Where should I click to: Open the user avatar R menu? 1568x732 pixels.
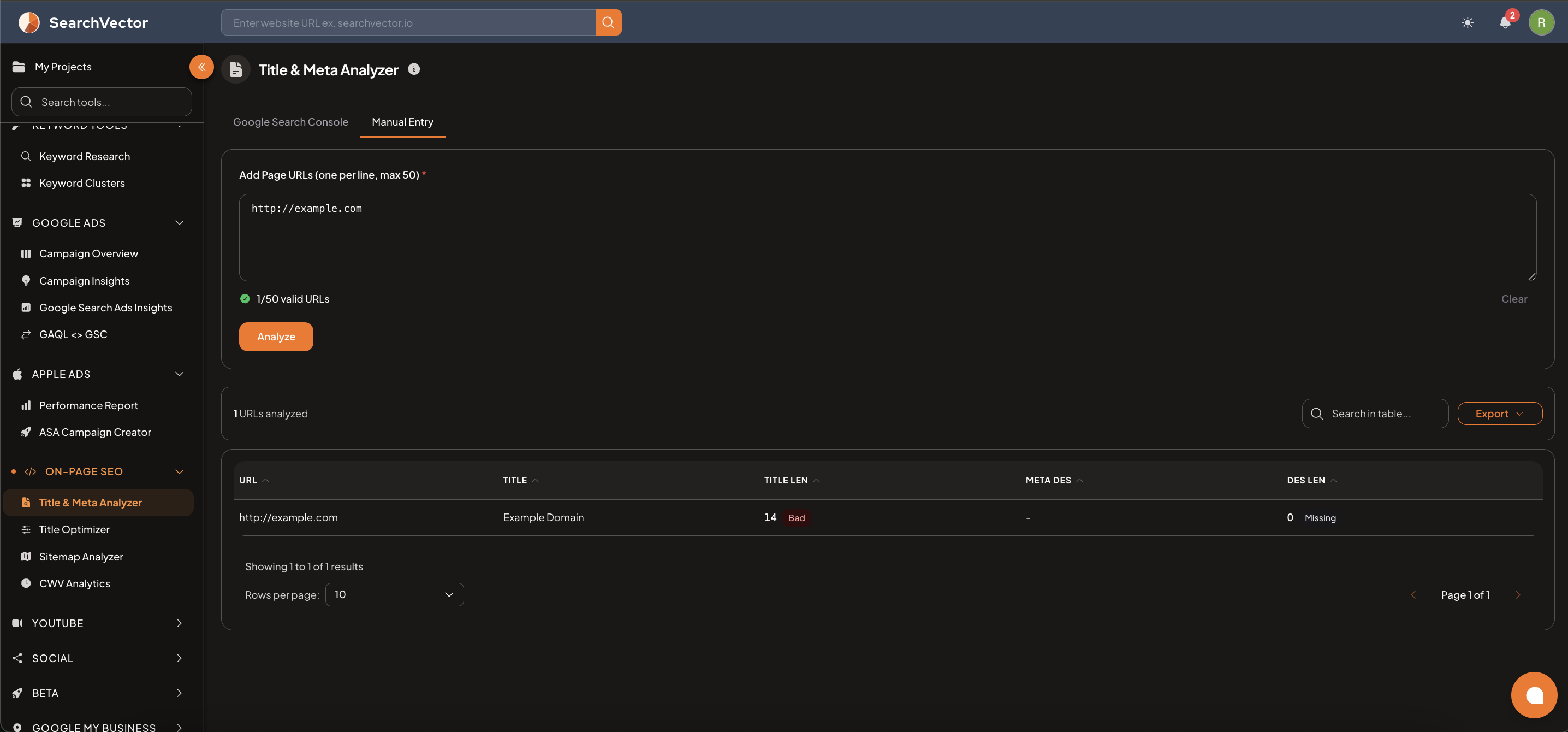point(1541,22)
